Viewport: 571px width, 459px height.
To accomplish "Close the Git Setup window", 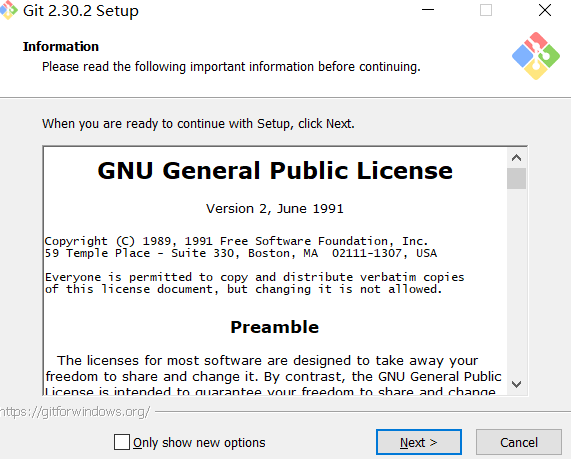I will click(545, 10).
